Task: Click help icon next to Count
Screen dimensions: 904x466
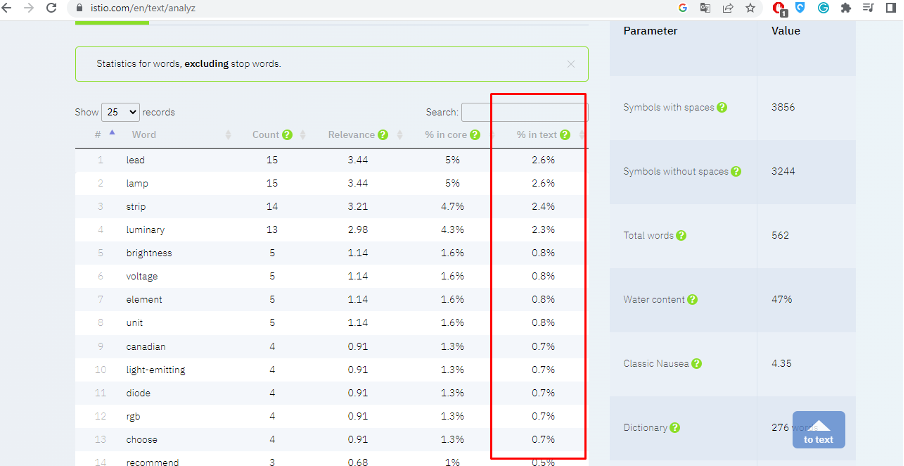Action: (287, 135)
